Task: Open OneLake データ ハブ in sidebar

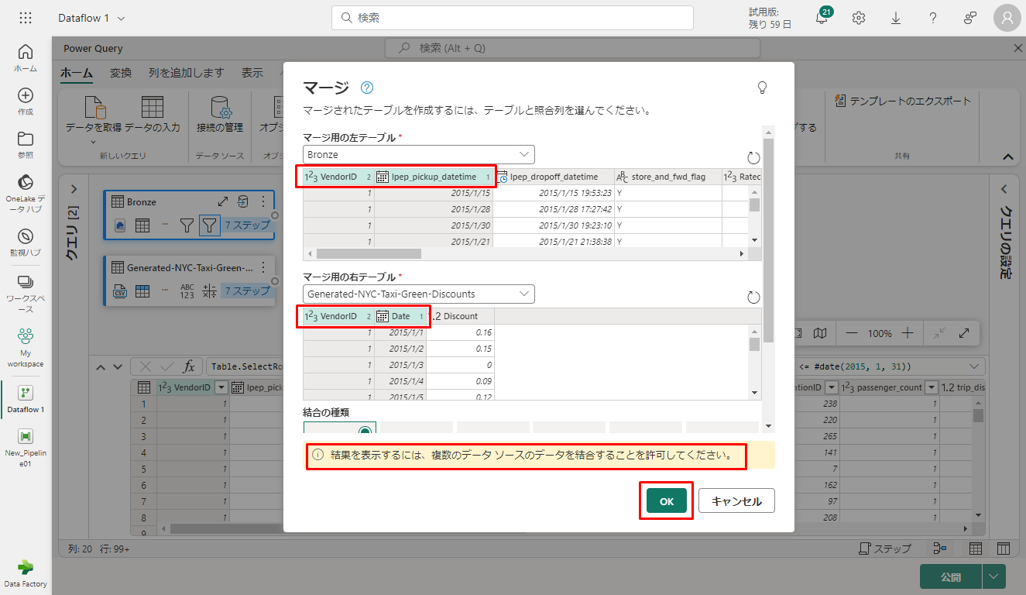Action: tap(25, 192)
